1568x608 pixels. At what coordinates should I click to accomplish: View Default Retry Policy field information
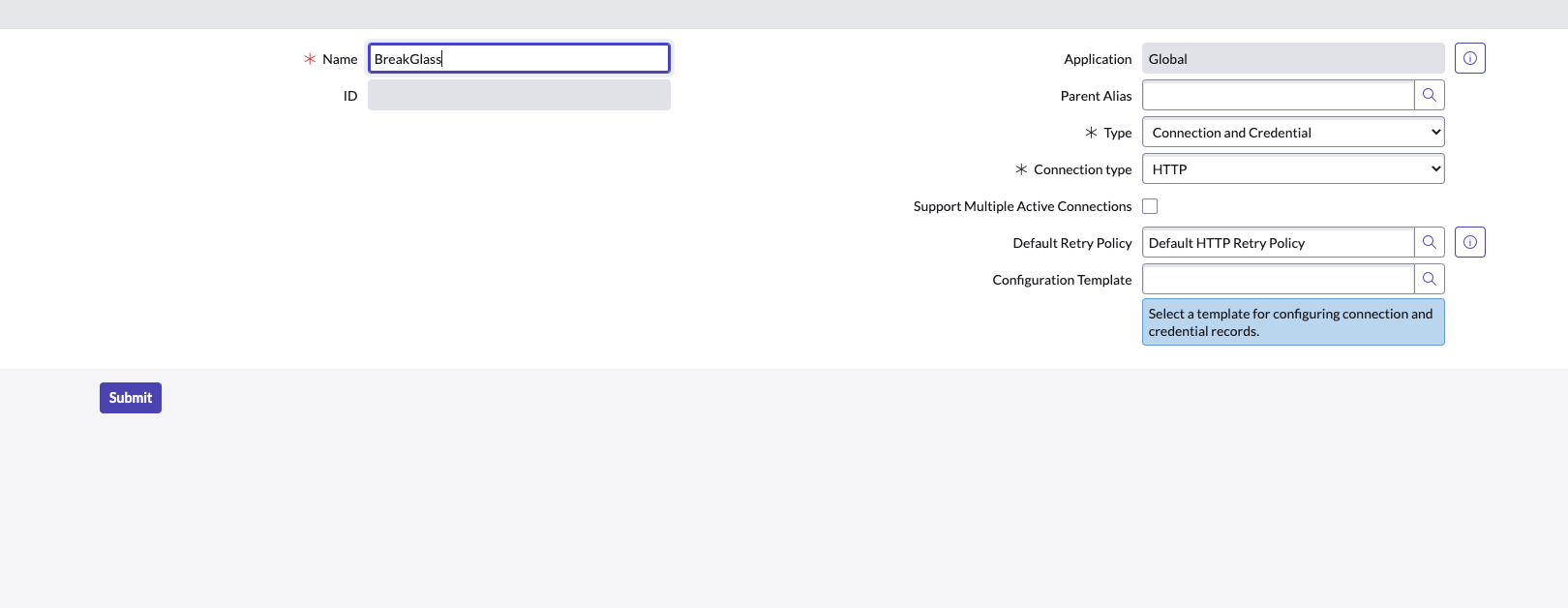[1469, 242]
